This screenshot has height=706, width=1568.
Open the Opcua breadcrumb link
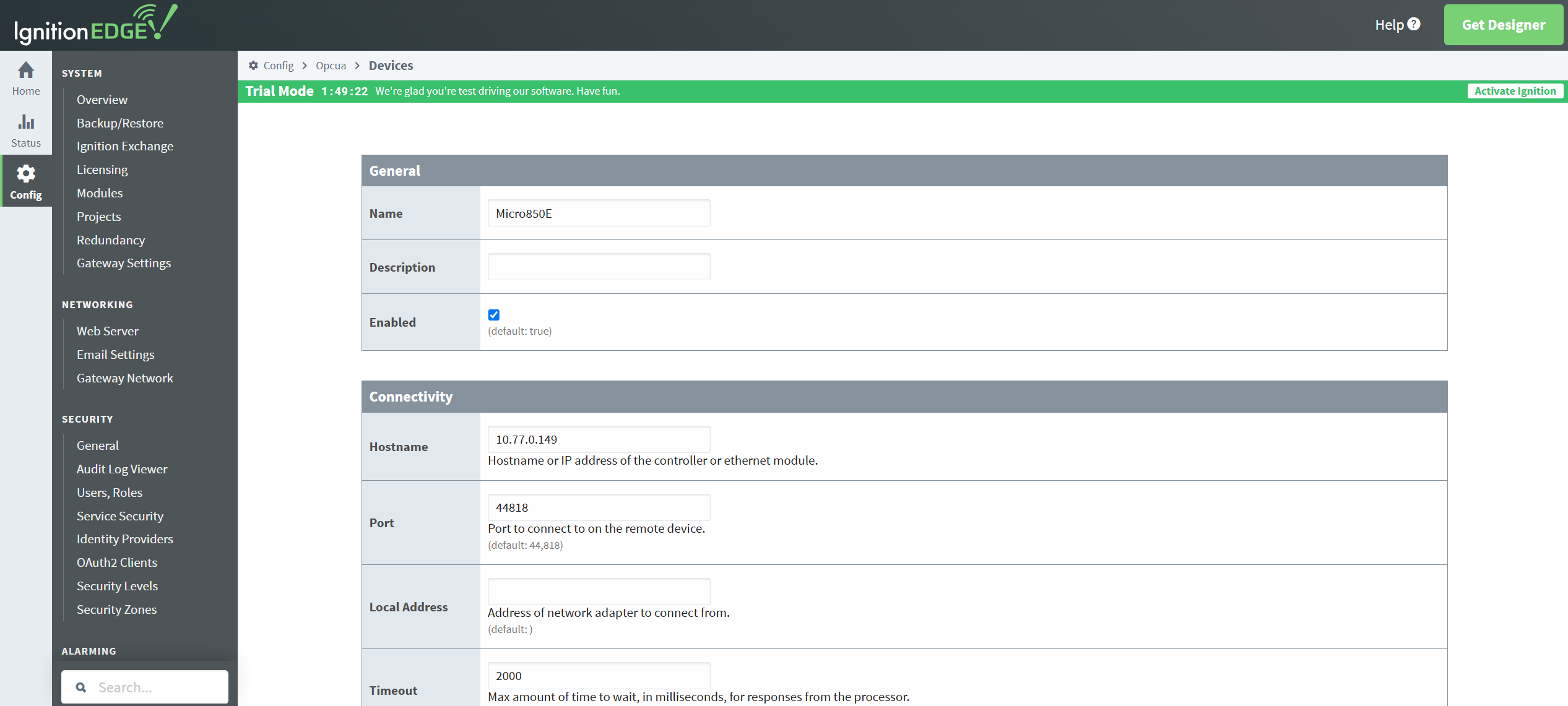[331, 66]
